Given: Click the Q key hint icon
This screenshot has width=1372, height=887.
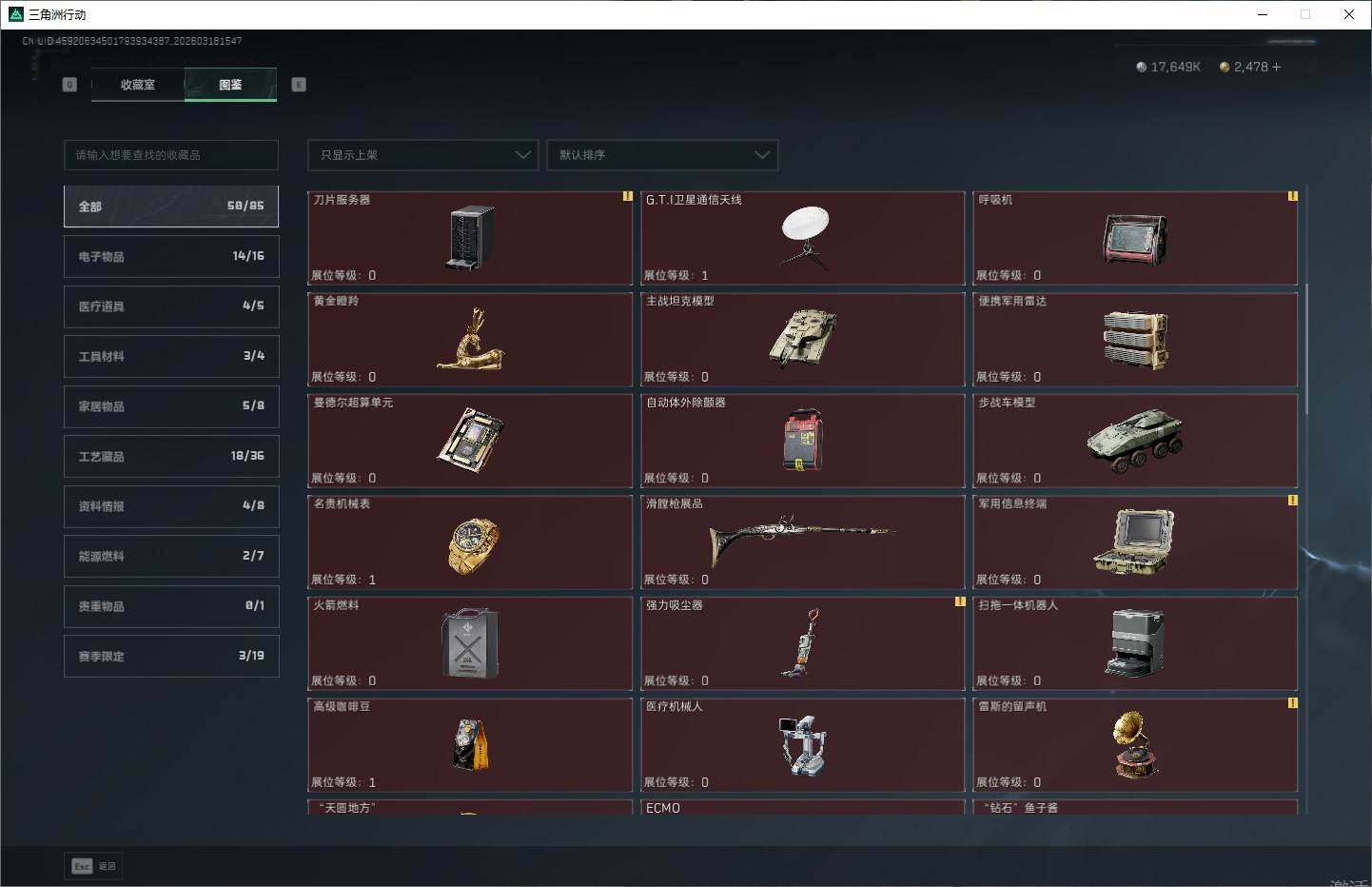Looking at the screenshot, I should (69, 85).
